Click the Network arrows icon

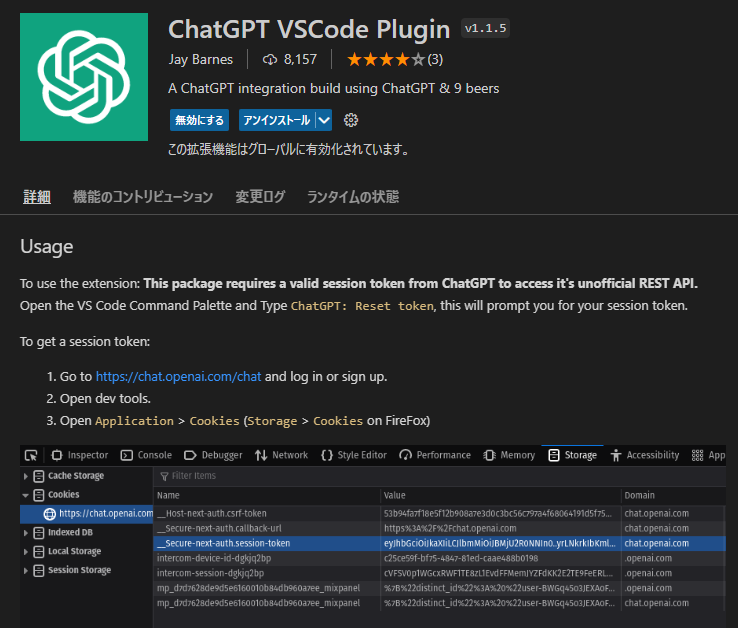261,455
